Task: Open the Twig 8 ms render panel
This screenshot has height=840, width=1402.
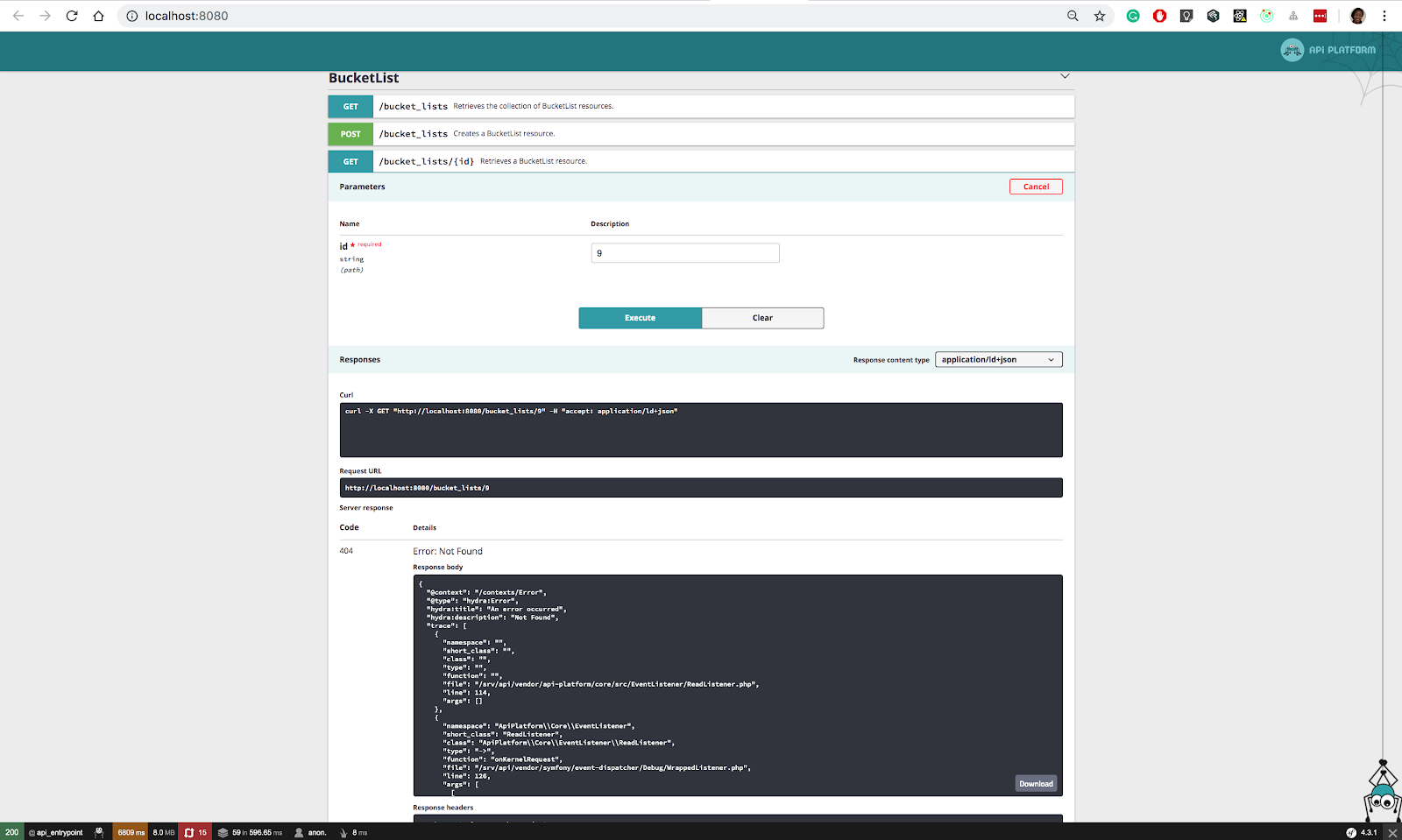Action: click(x=353, y=832)
